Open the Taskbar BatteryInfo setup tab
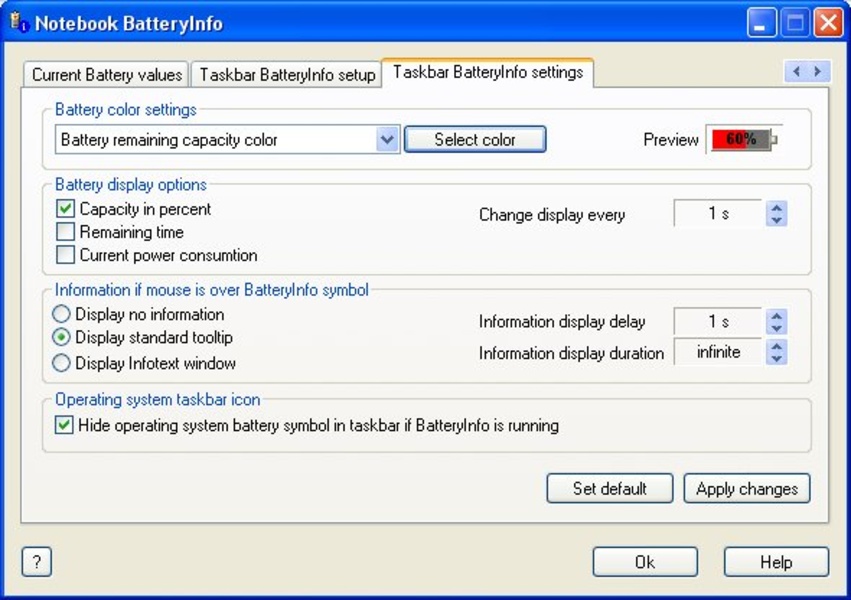The height and width of the screenshot is (600, 851). (x=287, y=74)
